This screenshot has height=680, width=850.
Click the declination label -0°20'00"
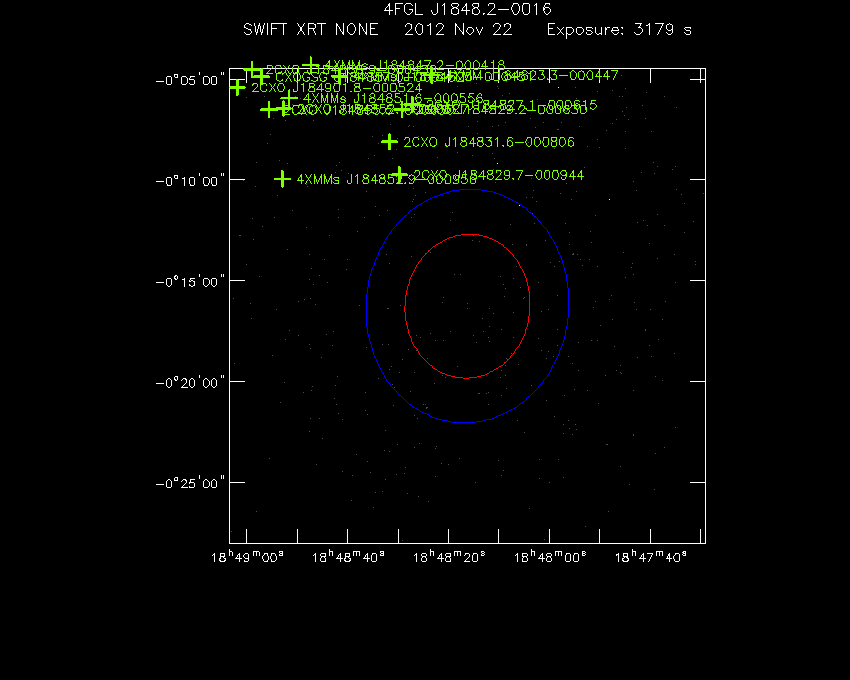point(190,383)
